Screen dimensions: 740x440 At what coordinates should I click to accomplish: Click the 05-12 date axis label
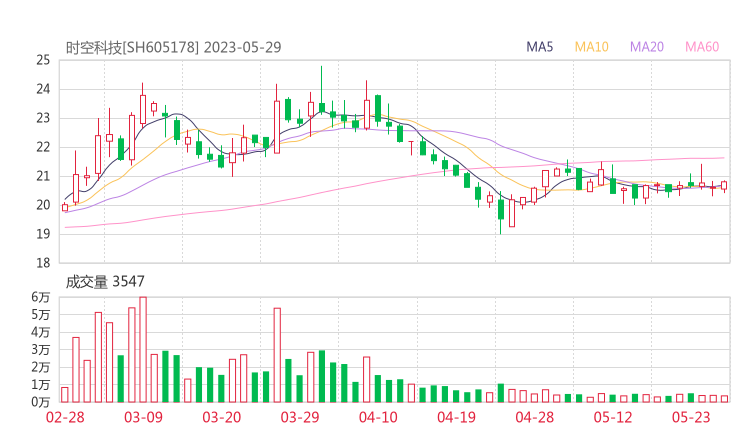(x=613, y=417)
